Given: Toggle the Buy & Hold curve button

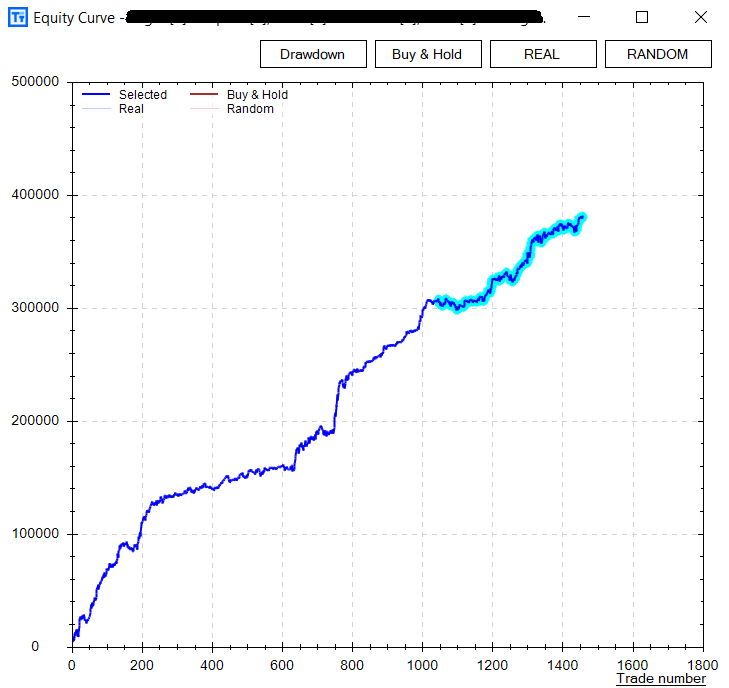Looking at the screenshot, I should click(427, 54).
